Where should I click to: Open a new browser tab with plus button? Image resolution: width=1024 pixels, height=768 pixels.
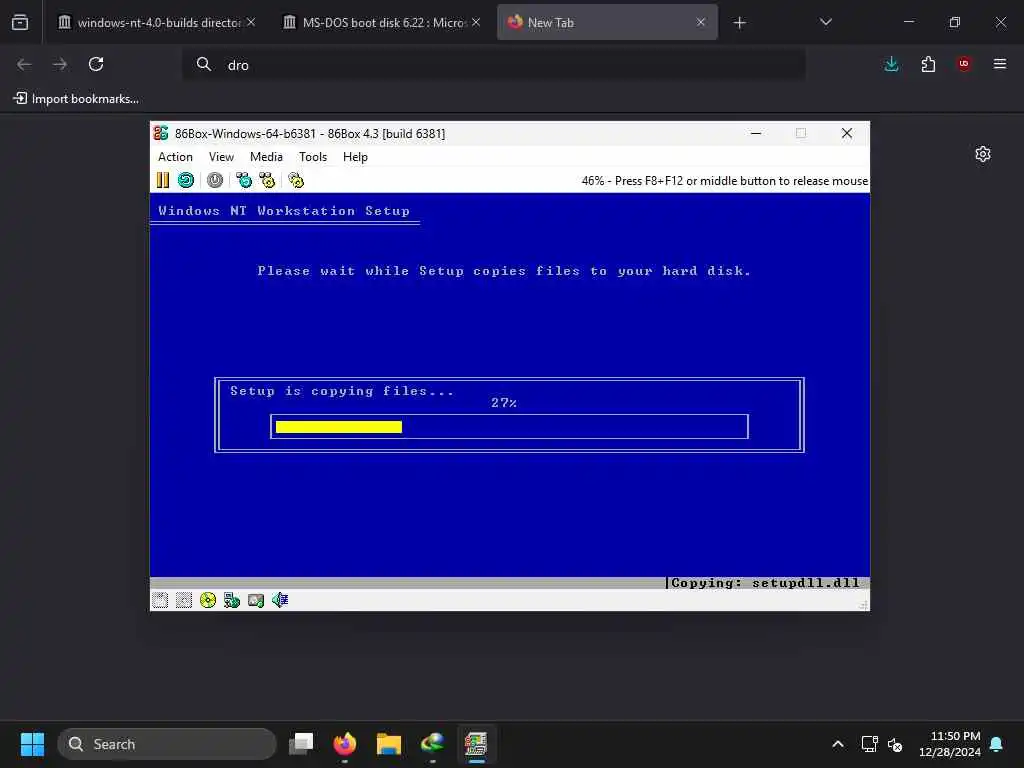pos(739,23)
